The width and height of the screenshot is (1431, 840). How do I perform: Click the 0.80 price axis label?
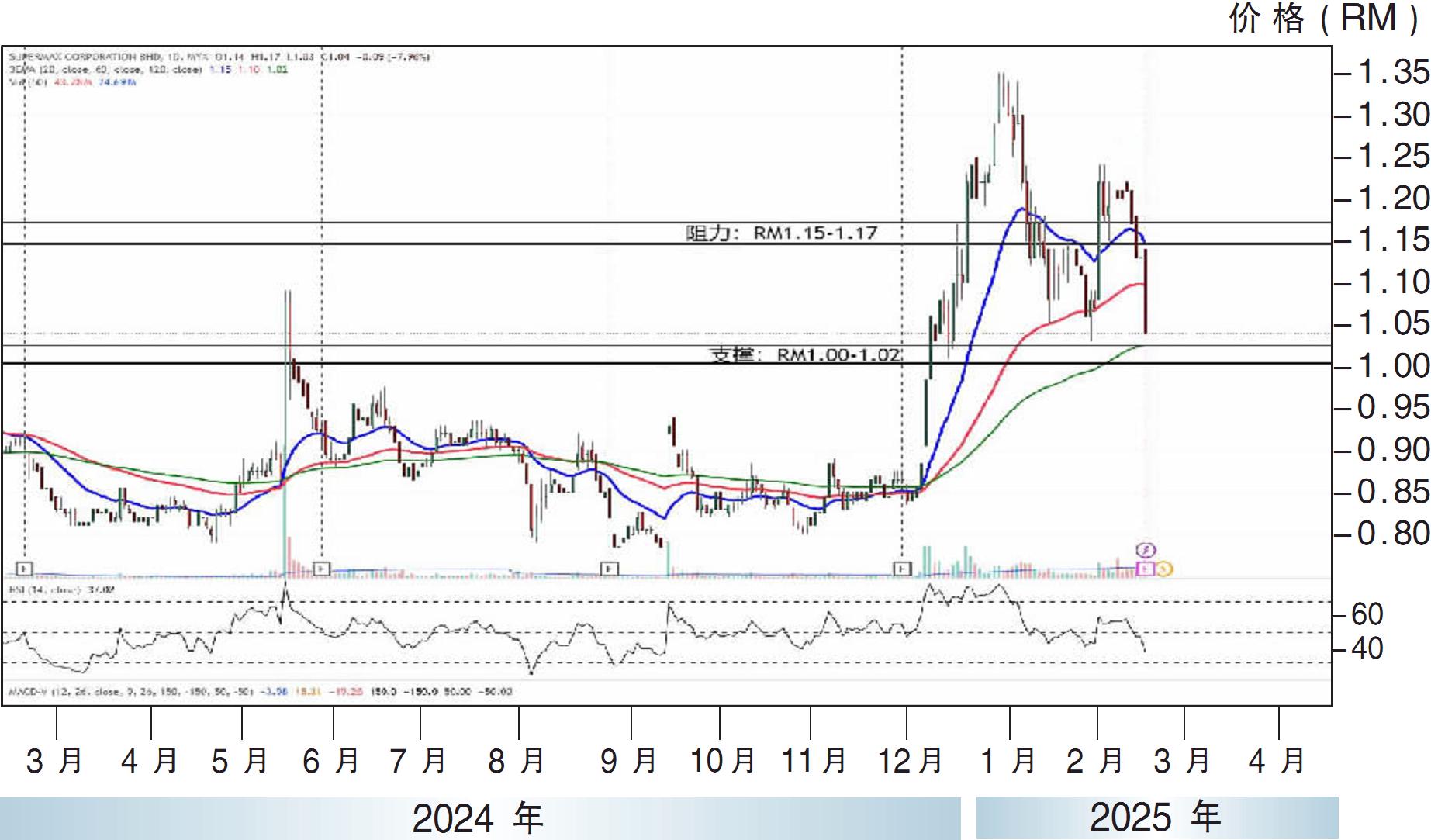tap(1392, 534)
